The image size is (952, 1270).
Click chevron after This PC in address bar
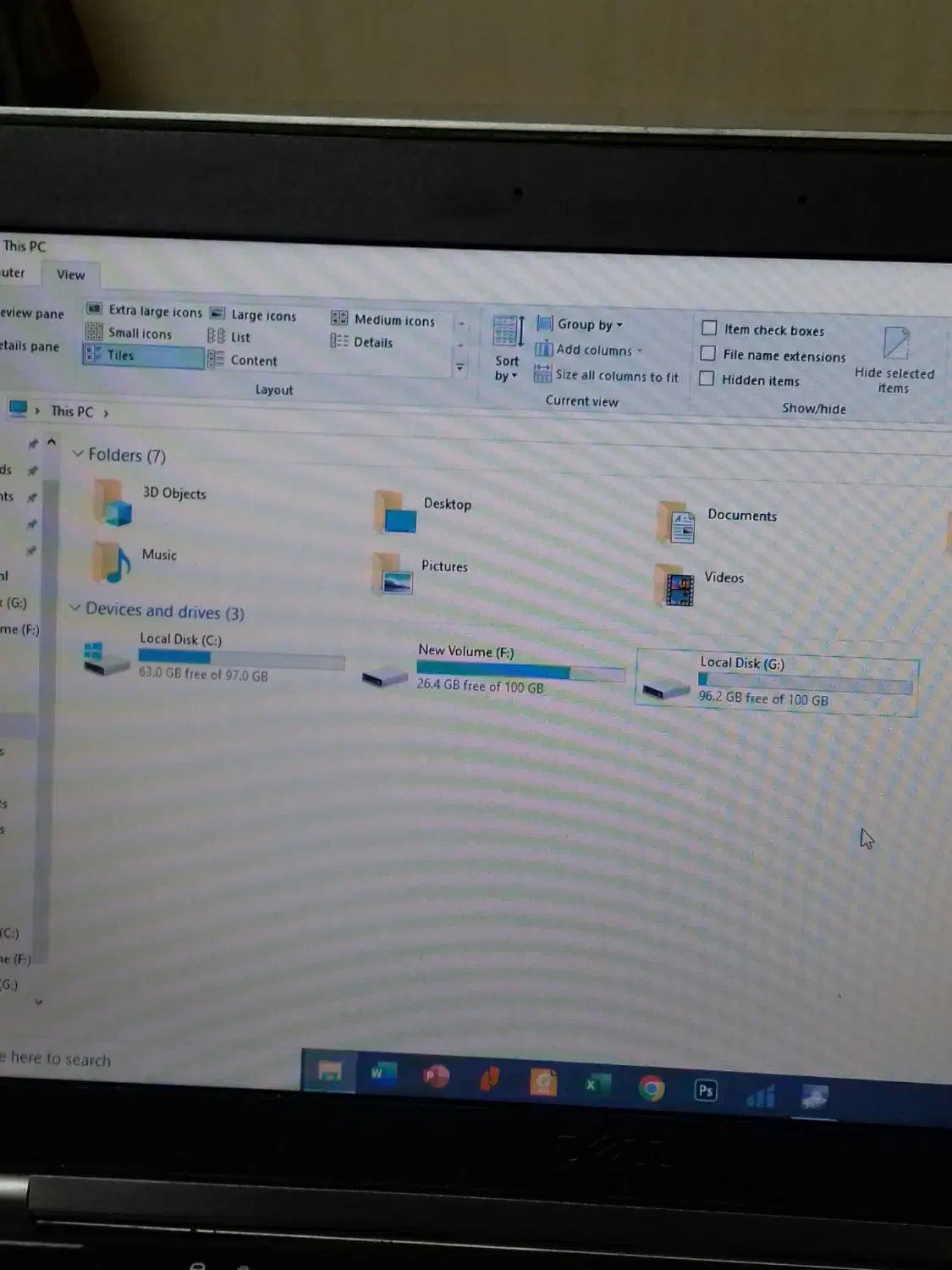[x=106, y=413]
